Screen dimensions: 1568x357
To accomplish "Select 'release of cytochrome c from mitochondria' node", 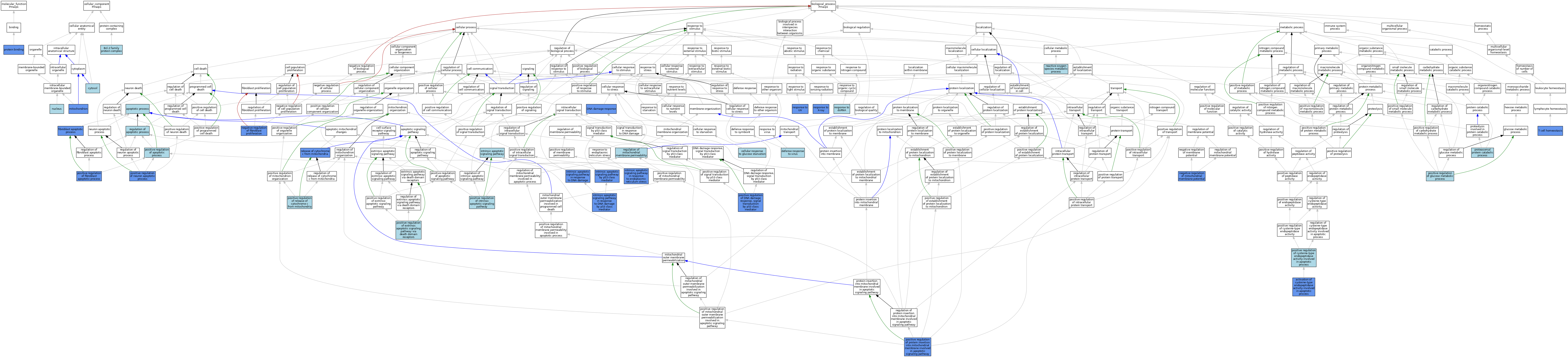I will [315, 153].
